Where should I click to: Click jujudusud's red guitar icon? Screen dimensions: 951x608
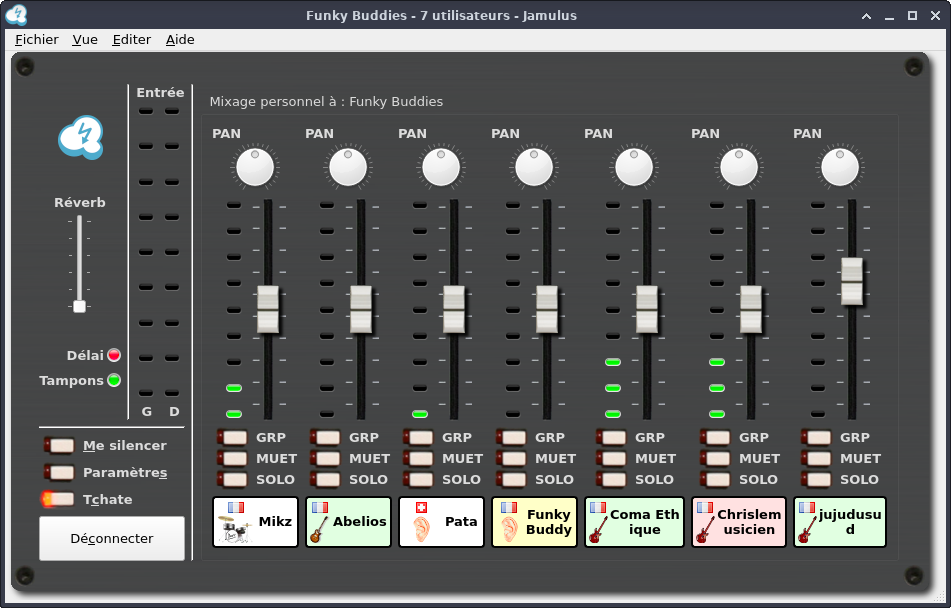(807, 529)
